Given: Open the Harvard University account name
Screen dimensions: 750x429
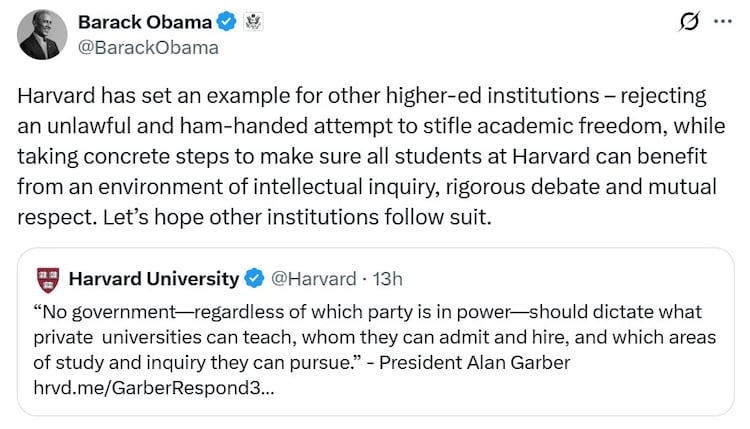Looking at the screenshot, I should 153,279.
